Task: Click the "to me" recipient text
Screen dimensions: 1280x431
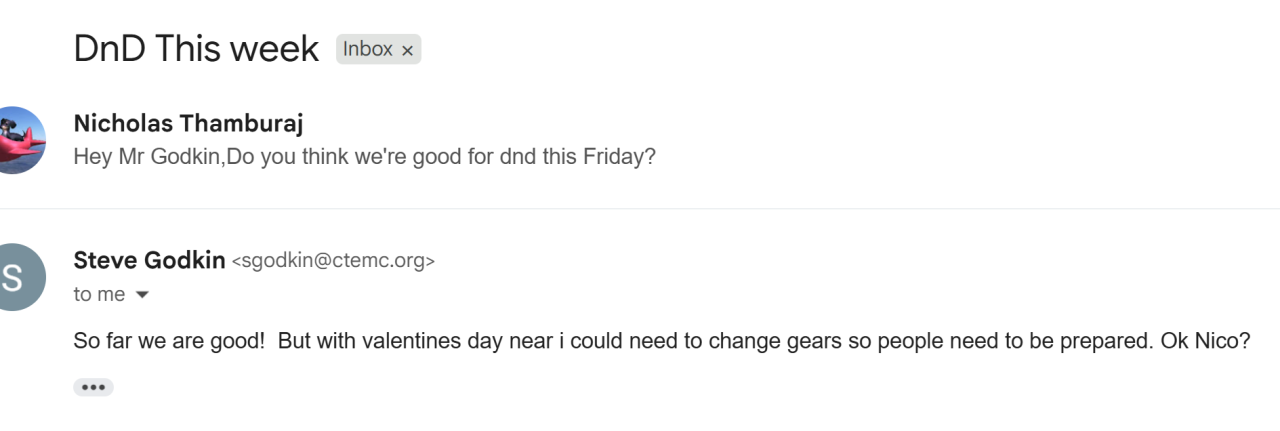Action: click(x=99, y=294)
